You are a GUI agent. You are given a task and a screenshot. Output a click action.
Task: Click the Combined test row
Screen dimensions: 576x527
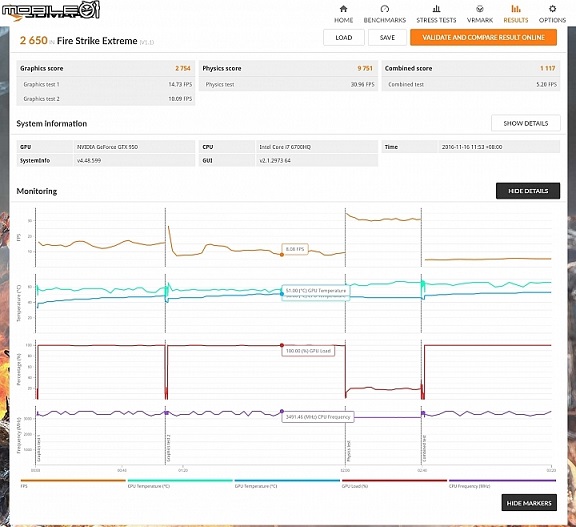[x=471, y=84]
